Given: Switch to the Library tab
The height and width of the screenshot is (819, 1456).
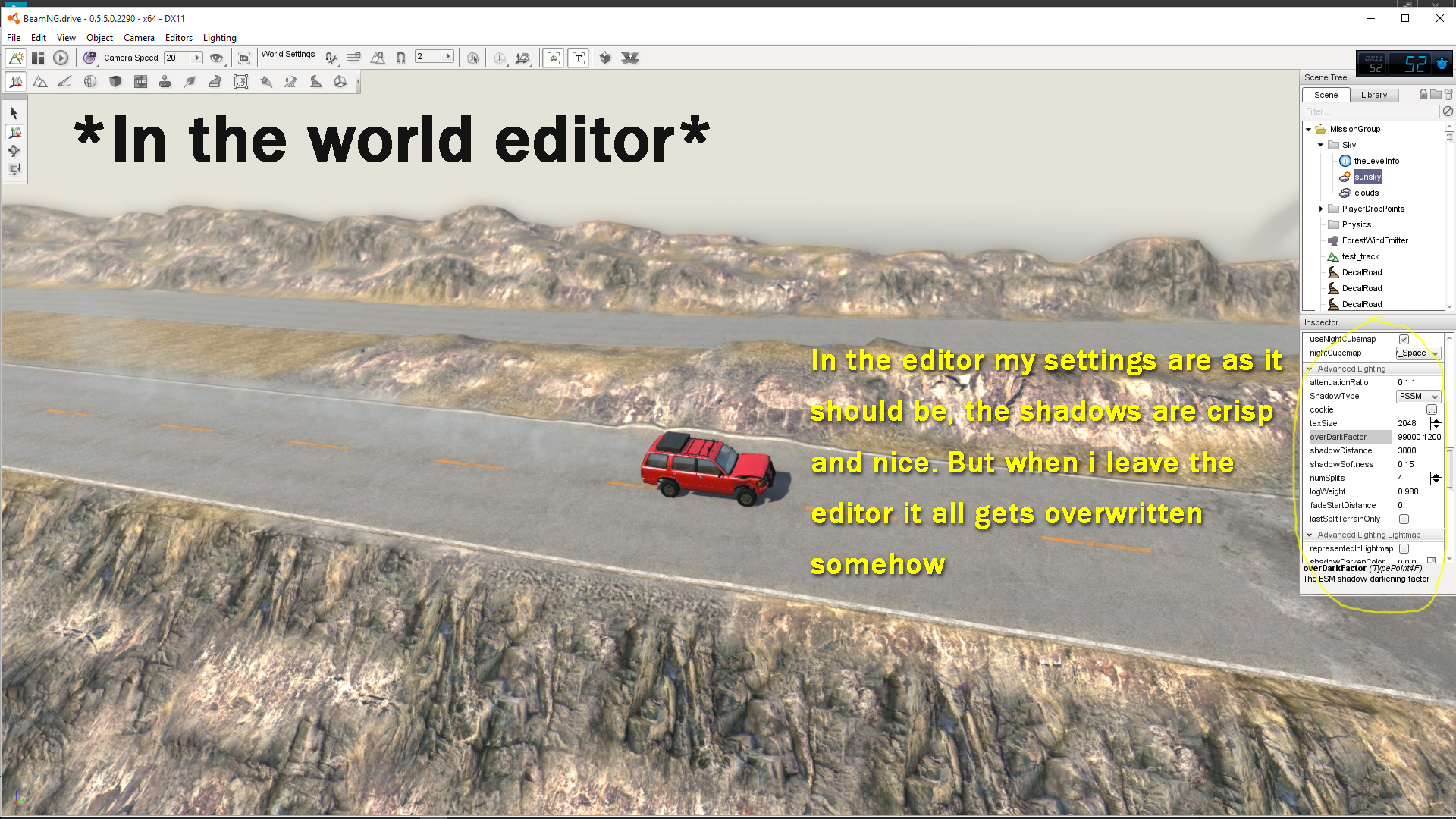Looking at the screenshot, I should pyautogui.click(x=1373, y=95).
